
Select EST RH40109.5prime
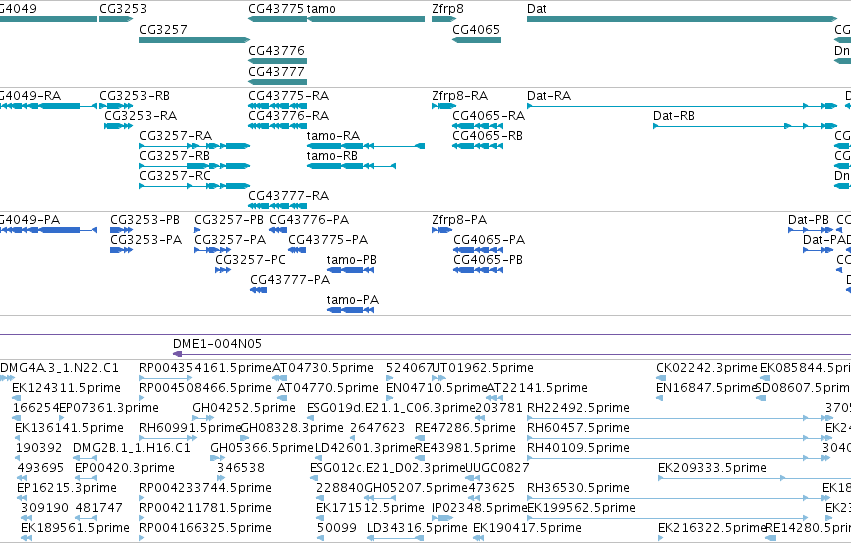(579, 448)
